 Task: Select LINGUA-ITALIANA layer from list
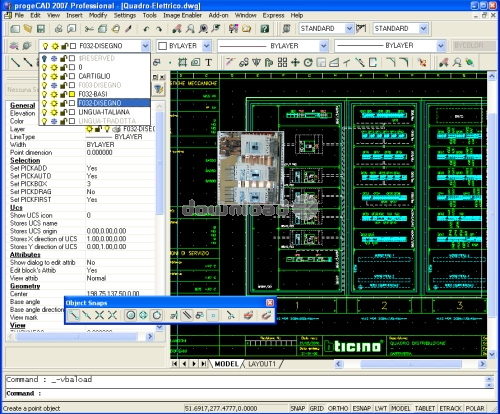[104, 112]
